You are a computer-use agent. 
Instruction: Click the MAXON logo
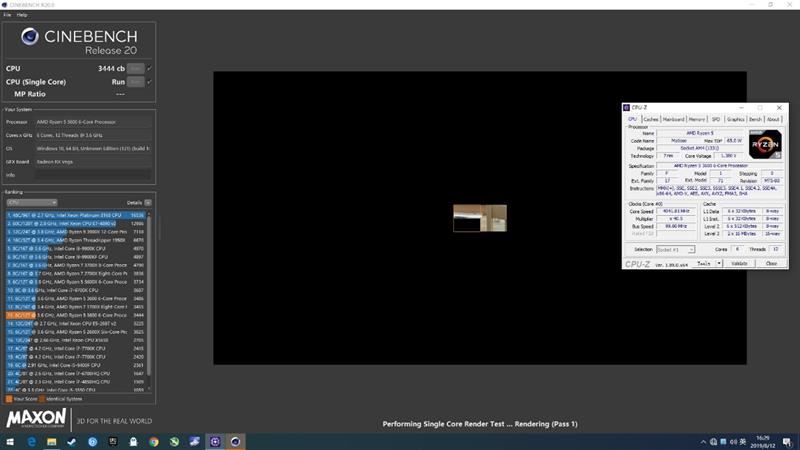(36, 418)
